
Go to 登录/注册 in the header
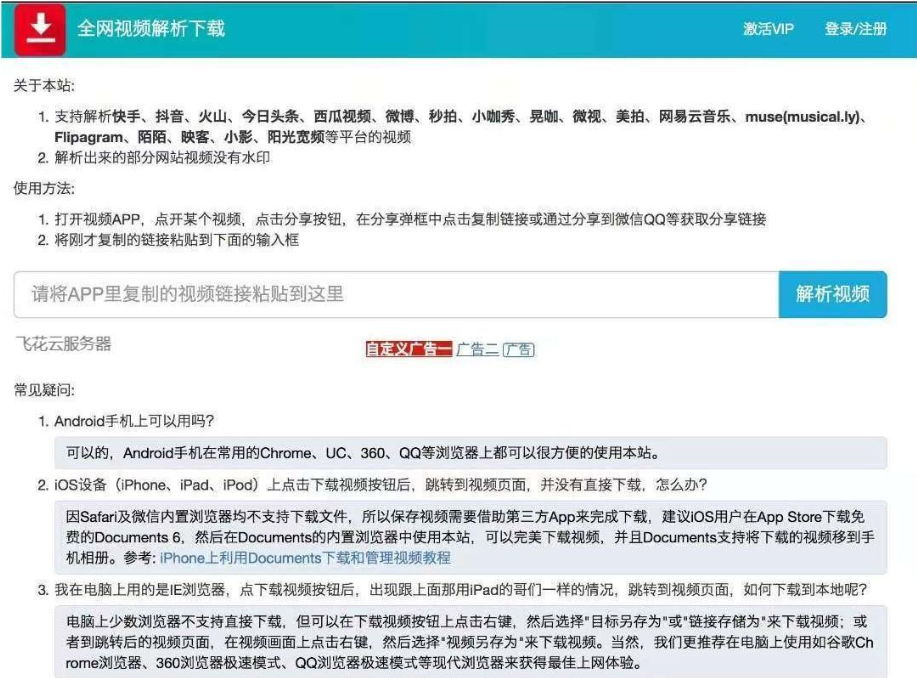[x=856, y=29]
